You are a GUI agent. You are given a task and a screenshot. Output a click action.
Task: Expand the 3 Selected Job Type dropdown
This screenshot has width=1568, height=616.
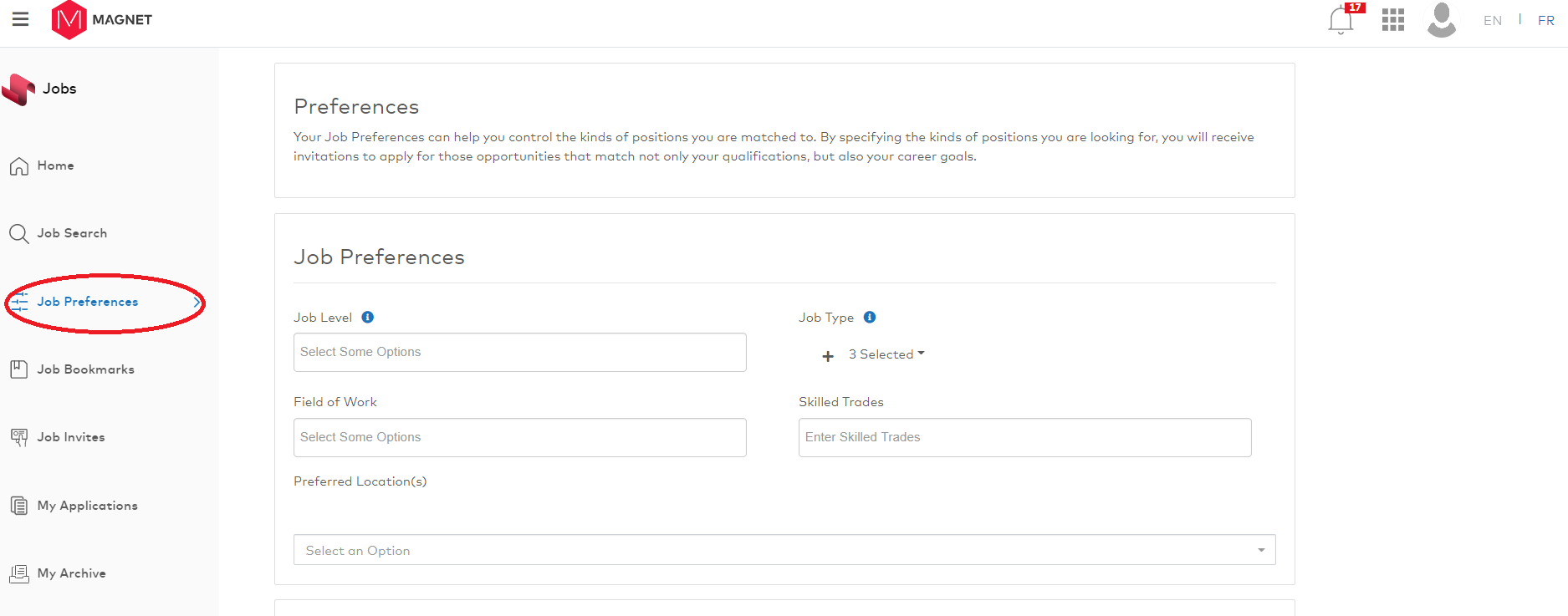pos(886,354)
